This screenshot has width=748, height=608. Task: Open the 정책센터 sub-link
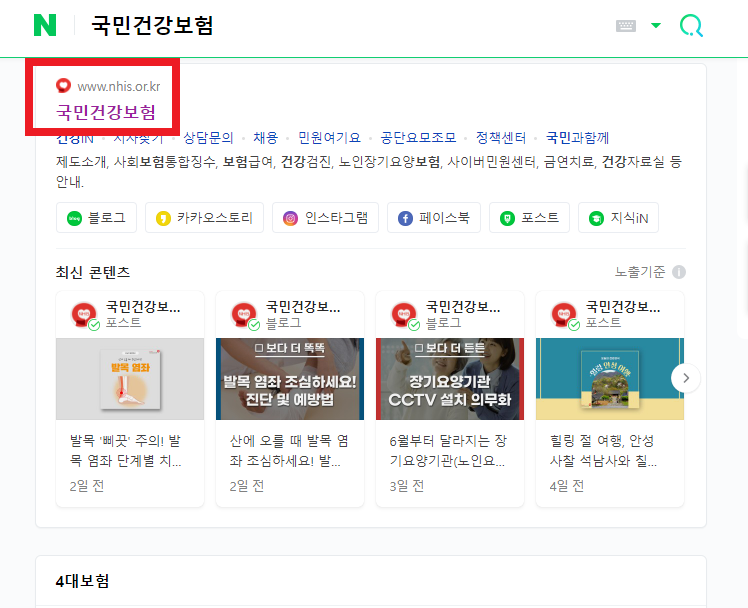point(501,138)
